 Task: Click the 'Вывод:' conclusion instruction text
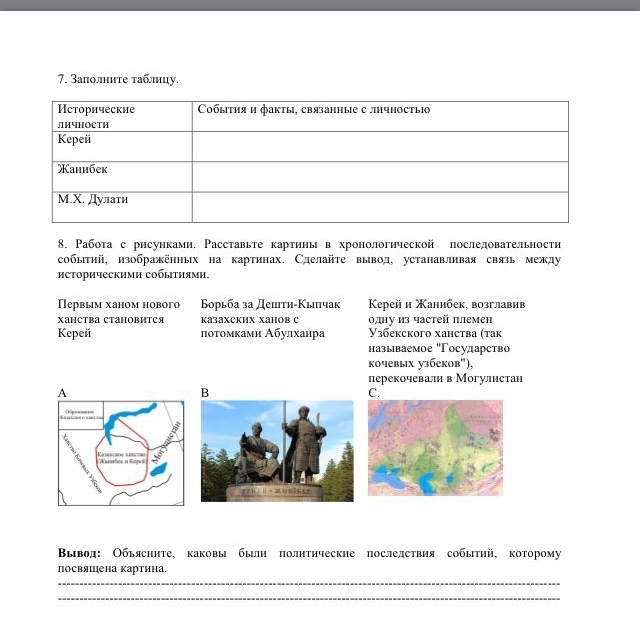pos(309,560)
